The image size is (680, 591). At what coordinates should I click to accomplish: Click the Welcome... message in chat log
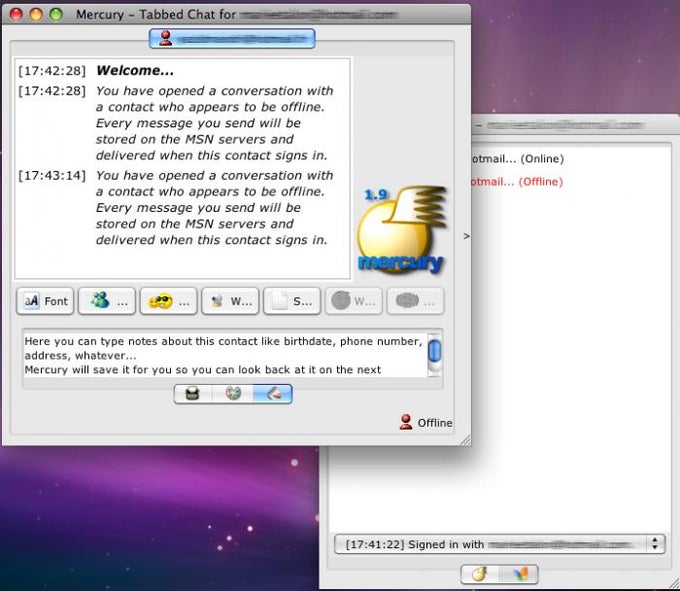(x=135, y=70)
